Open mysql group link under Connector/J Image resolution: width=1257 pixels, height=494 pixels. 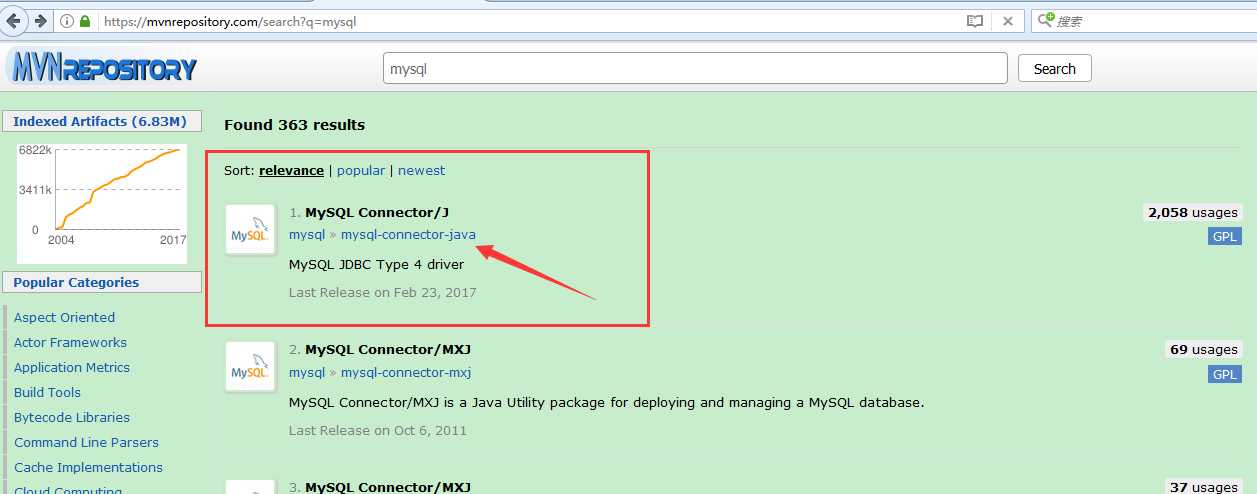tap(307, 234)
